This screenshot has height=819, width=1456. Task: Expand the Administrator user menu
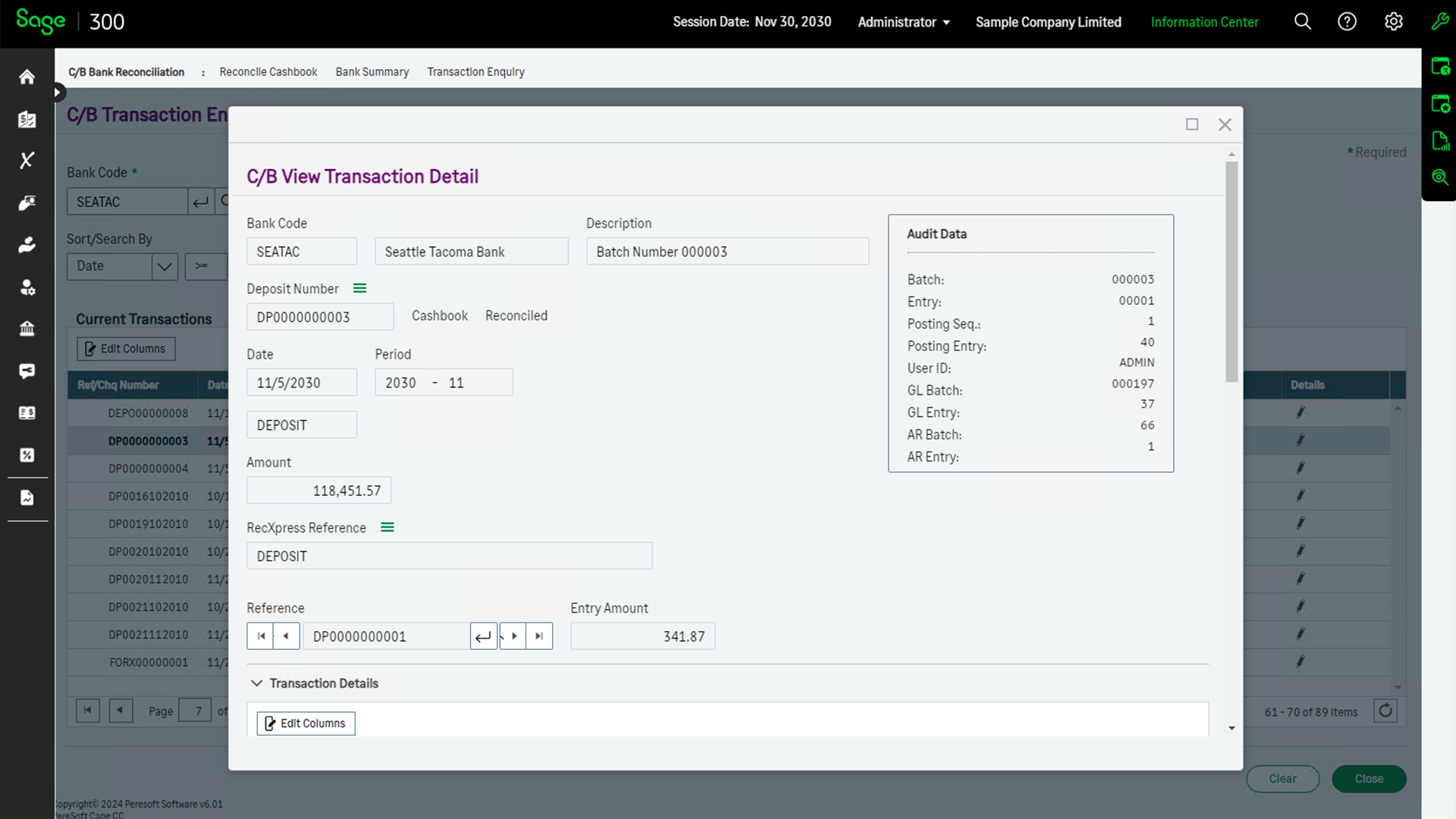[x=903, y=22]
